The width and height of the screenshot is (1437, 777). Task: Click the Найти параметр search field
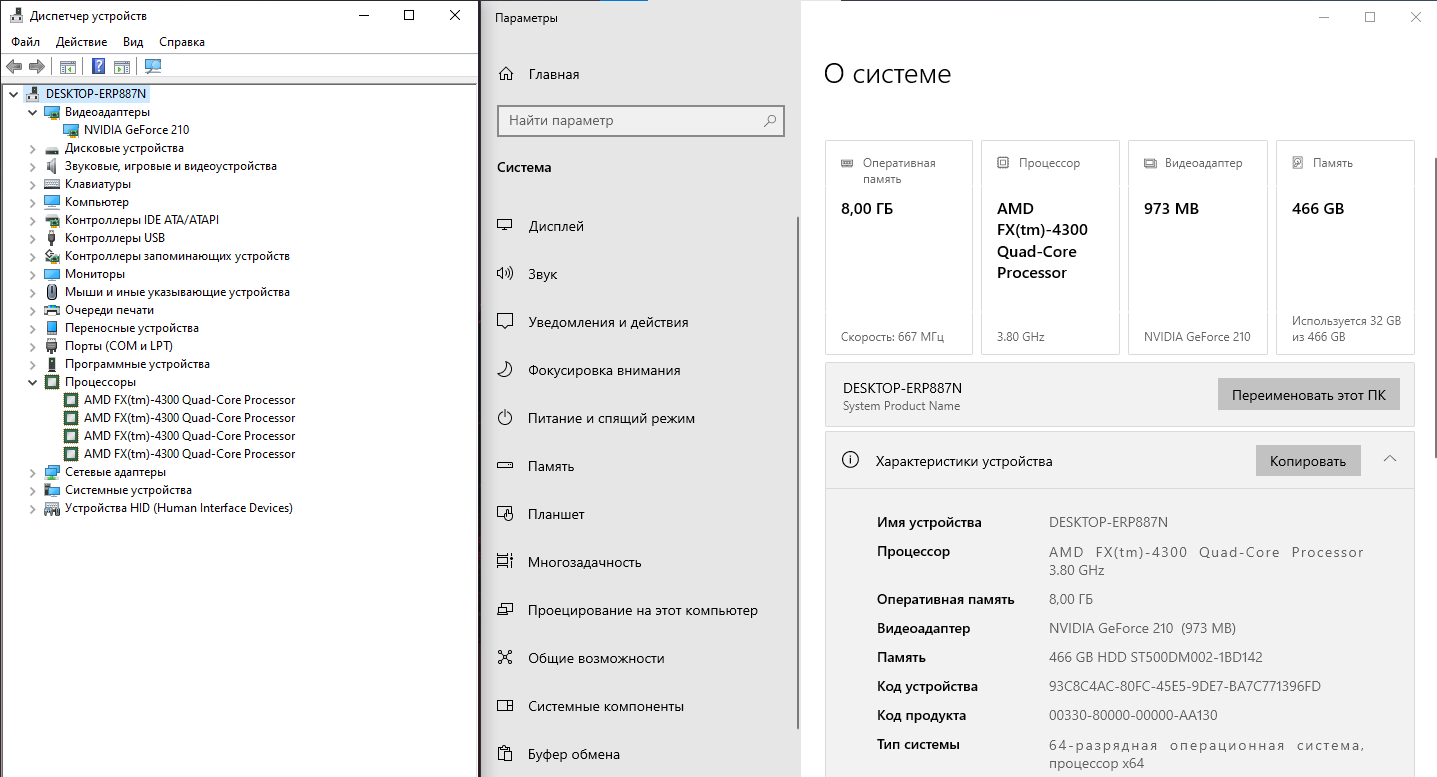click(x=641, y=121)
